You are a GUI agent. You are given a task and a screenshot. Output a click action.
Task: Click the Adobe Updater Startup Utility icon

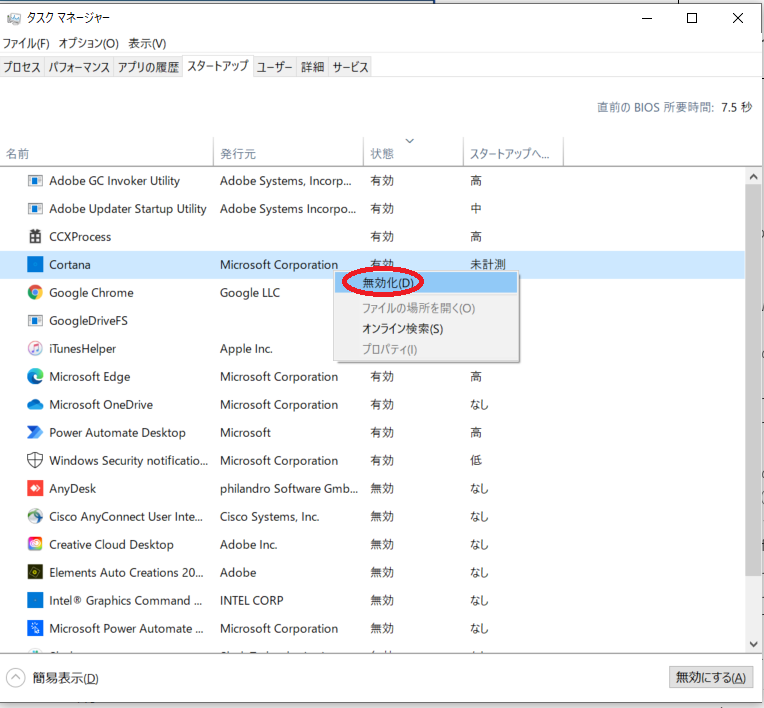coord(35,209)
